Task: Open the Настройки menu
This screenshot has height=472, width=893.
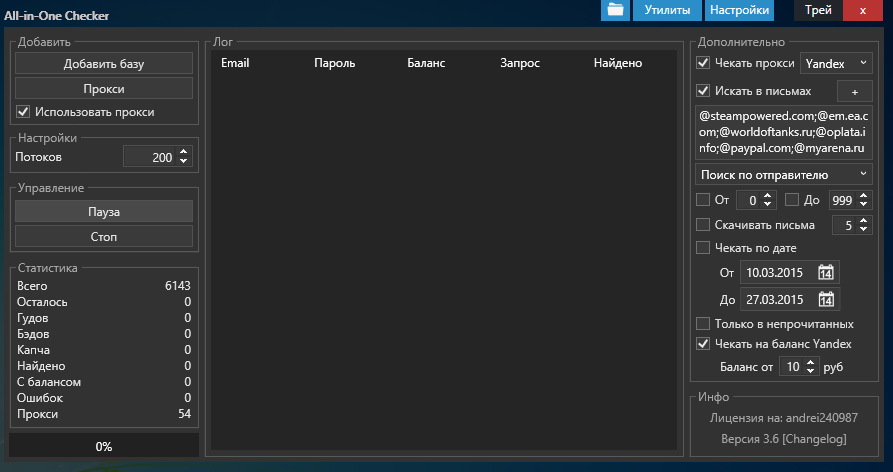Action: click(x=739, y=10)
